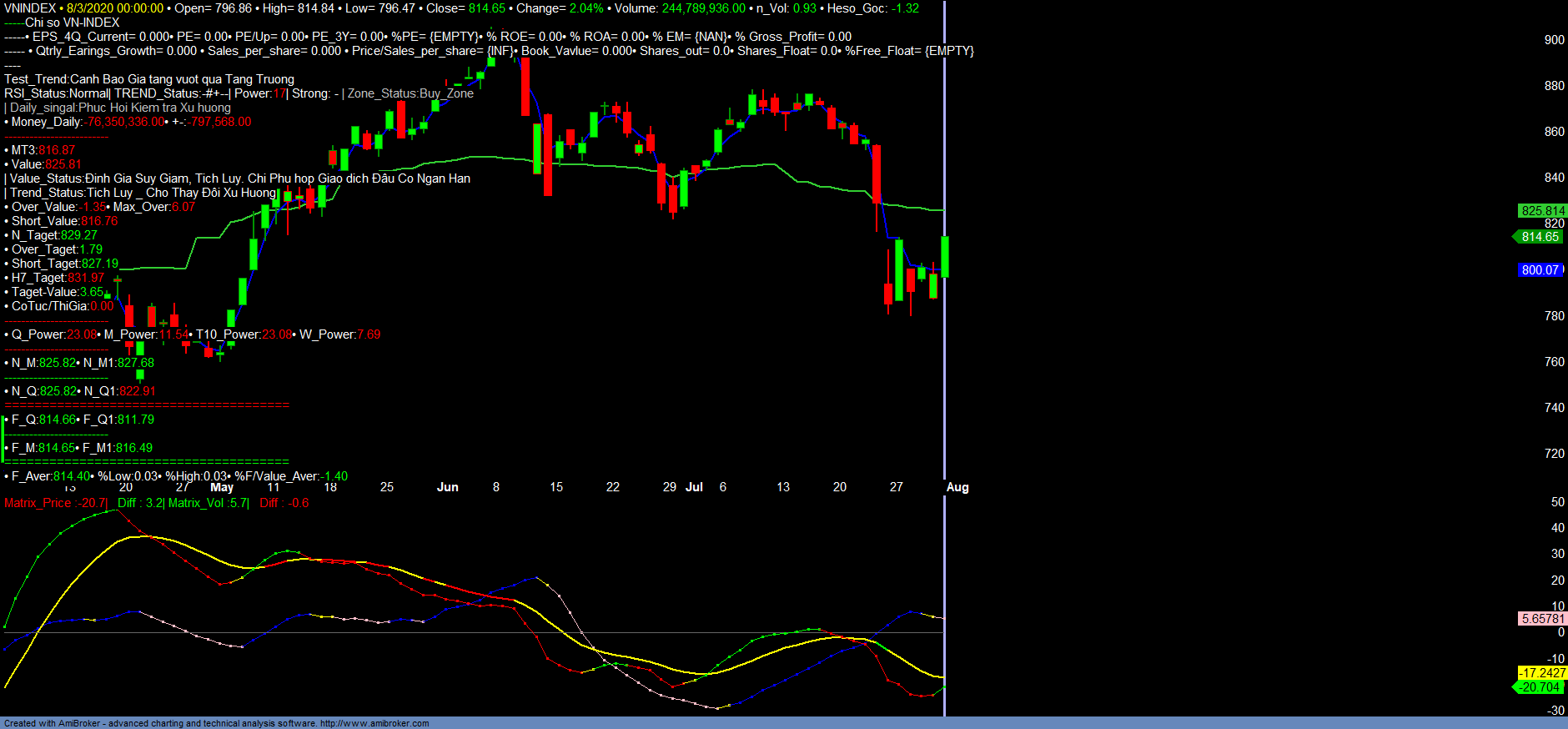Image resolution: width=1568 pixels, height=729 pixels.
Task: Select the pink 5.65781 indicator value label
Action: tap(1542, 619)
